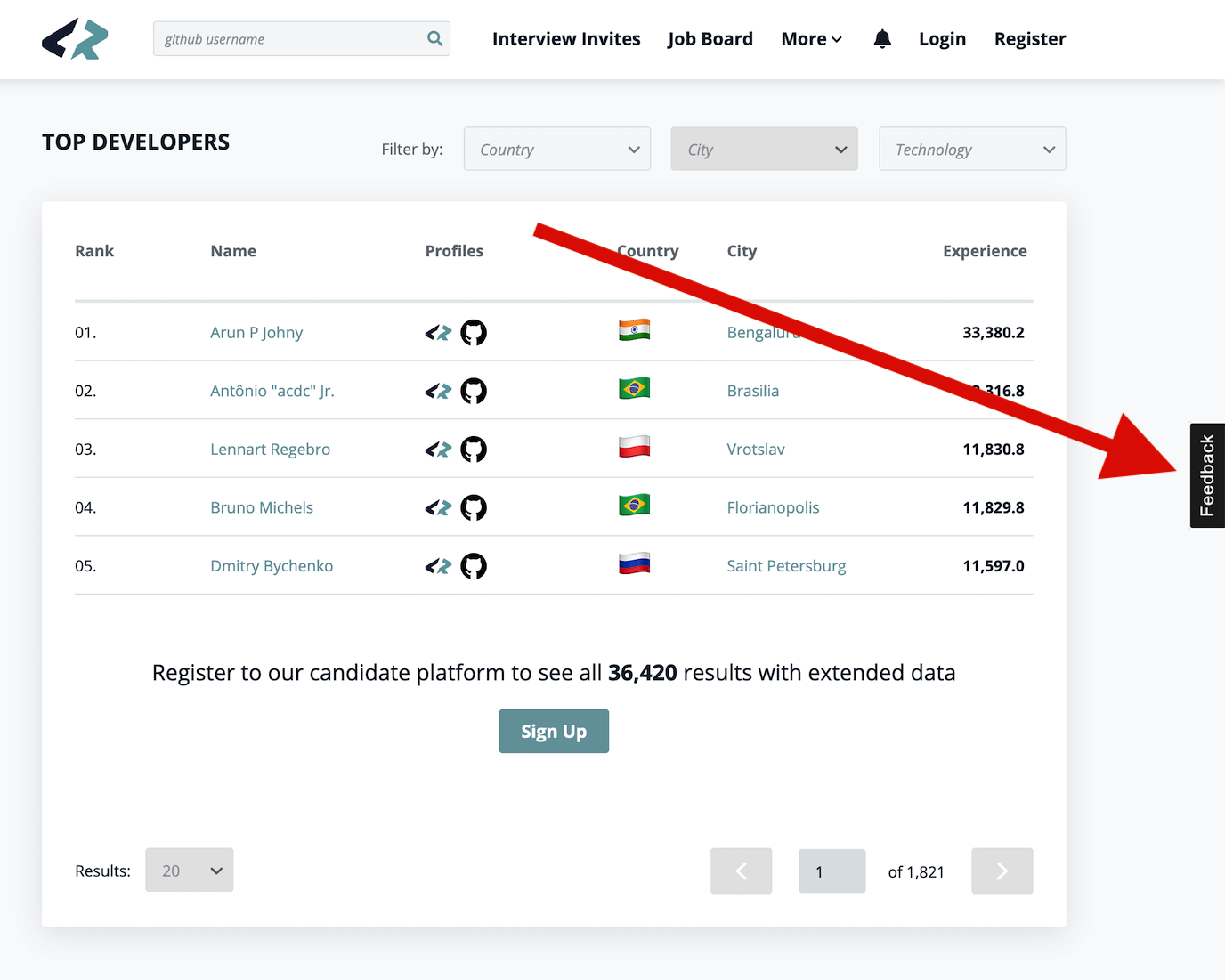Open the Country filter dropdown

556,149
